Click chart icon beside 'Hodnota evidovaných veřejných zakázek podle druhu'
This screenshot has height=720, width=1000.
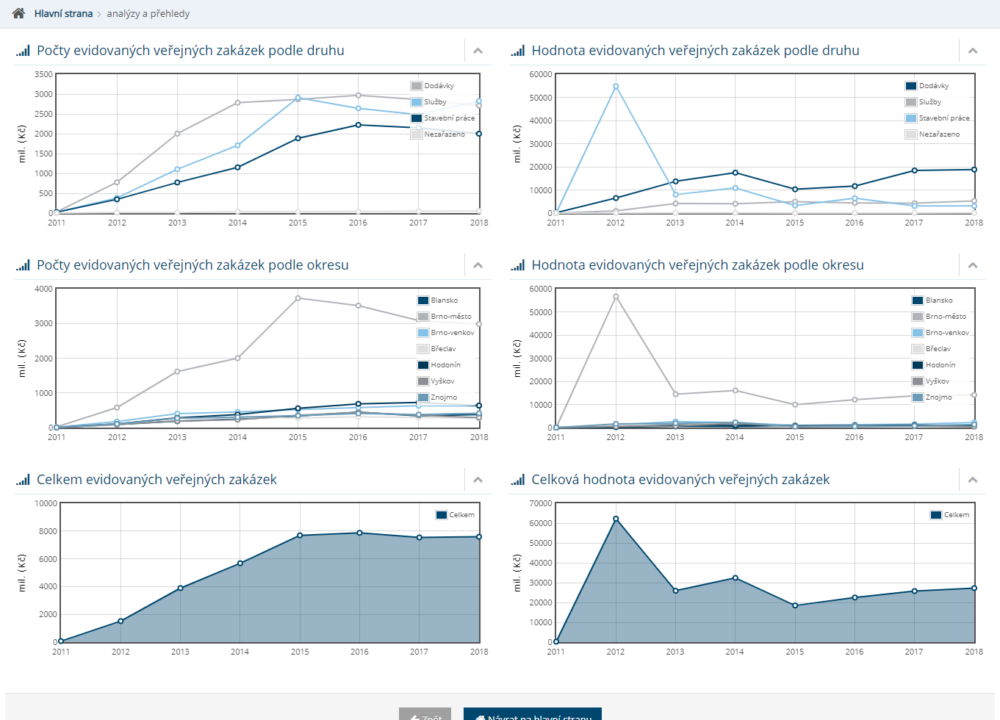coord(518,51)
